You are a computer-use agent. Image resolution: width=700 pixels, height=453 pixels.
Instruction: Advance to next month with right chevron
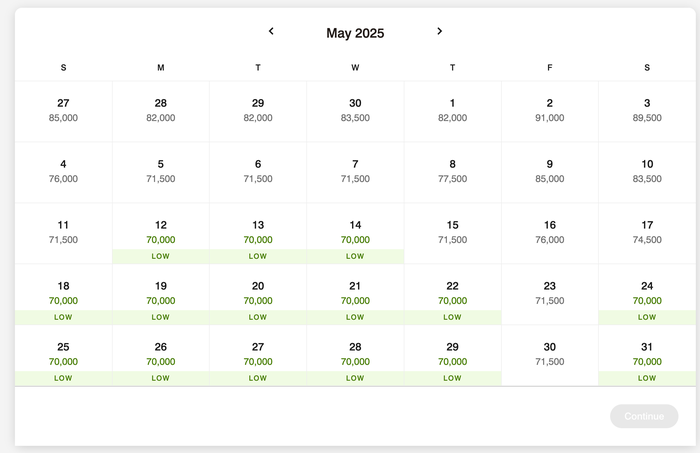(439, 31)
